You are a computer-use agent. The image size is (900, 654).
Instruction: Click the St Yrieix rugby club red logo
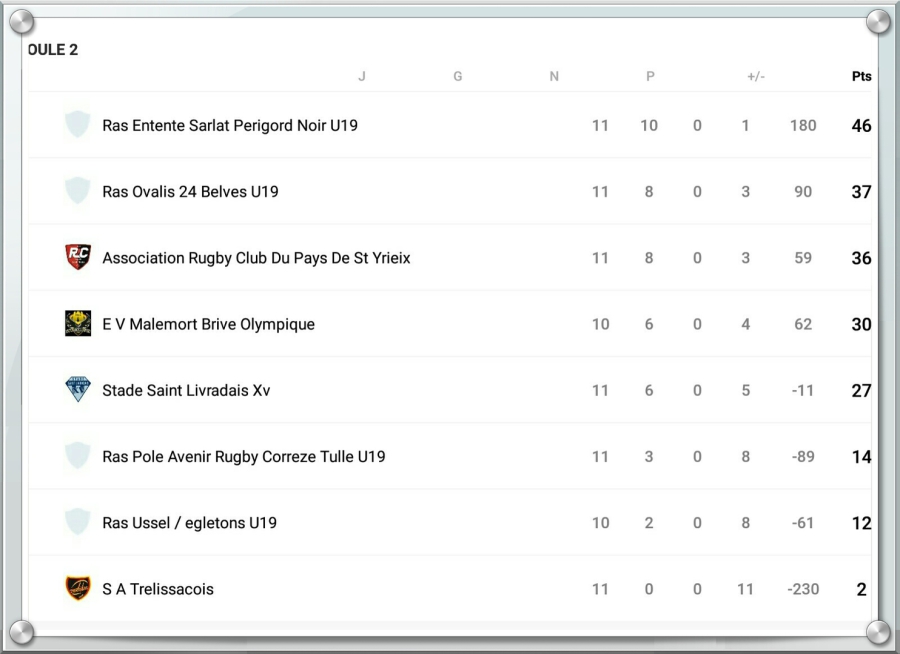pyautogui.click(x=77, y=257)
